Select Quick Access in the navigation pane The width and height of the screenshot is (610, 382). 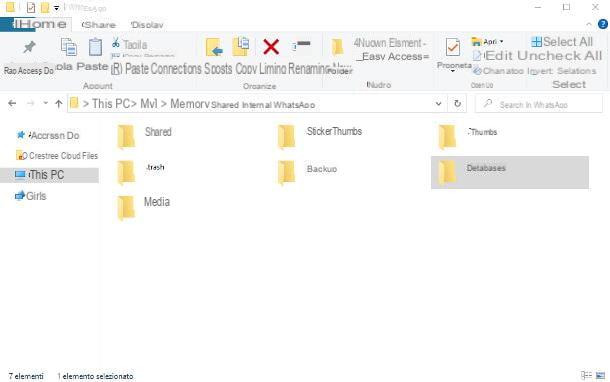[x=48, y=135]
